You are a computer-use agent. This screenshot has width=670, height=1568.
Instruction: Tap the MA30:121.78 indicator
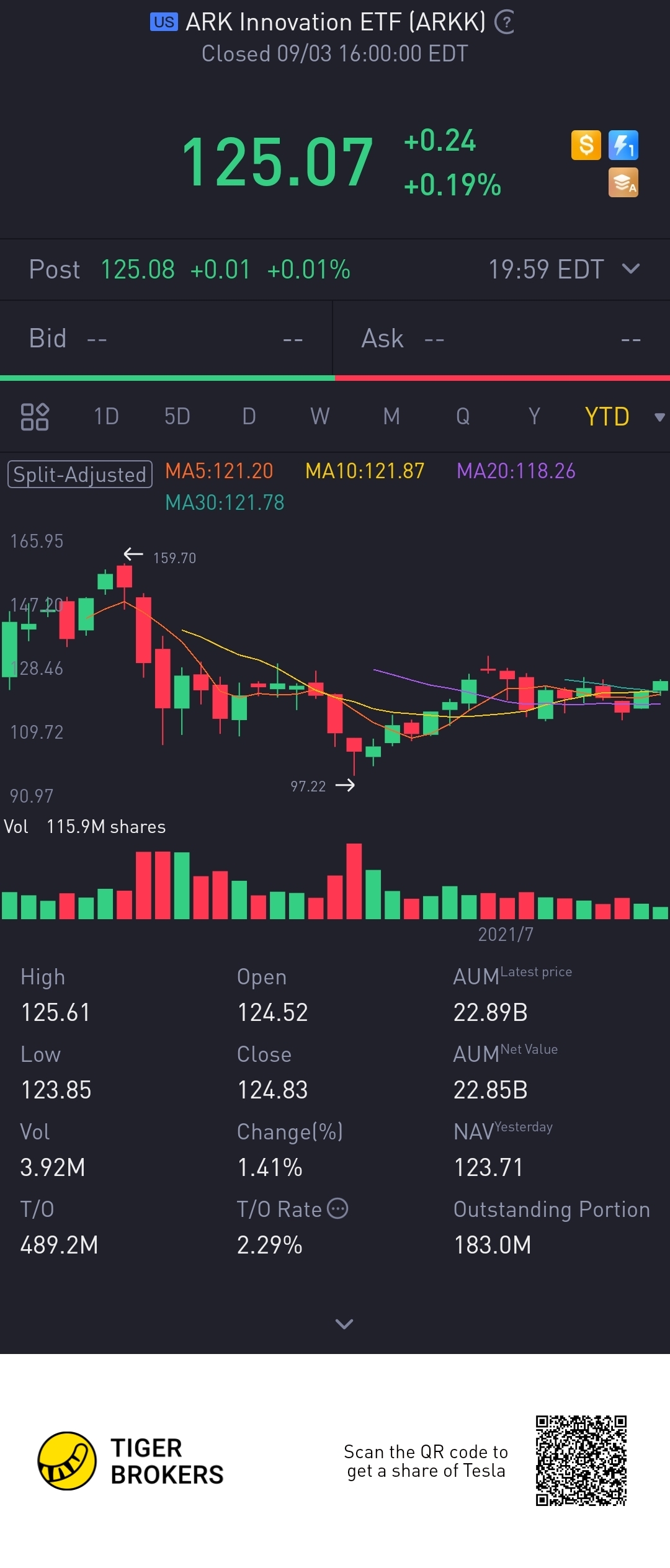pos(225,502)
